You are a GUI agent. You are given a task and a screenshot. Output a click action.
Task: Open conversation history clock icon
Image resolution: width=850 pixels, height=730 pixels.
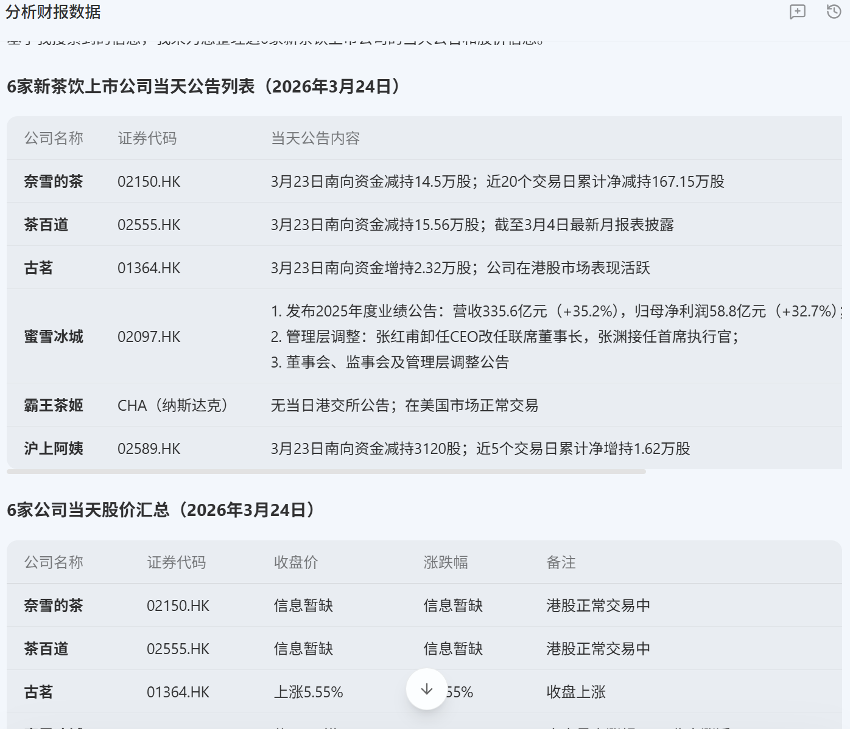coord(834,11)
